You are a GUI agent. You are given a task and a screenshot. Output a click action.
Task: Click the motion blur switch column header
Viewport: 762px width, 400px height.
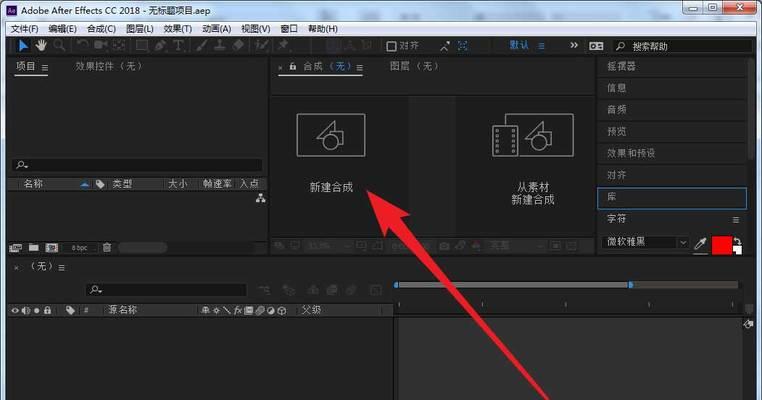(x=260, y=310)
